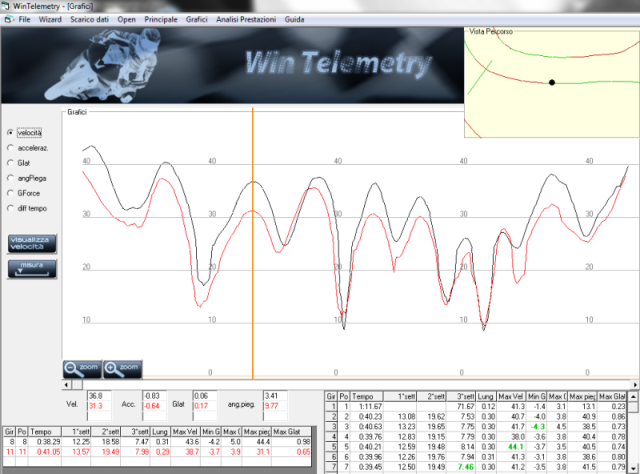Select the Glat radio button
This screenshot has width=640, height=474.
11,163
